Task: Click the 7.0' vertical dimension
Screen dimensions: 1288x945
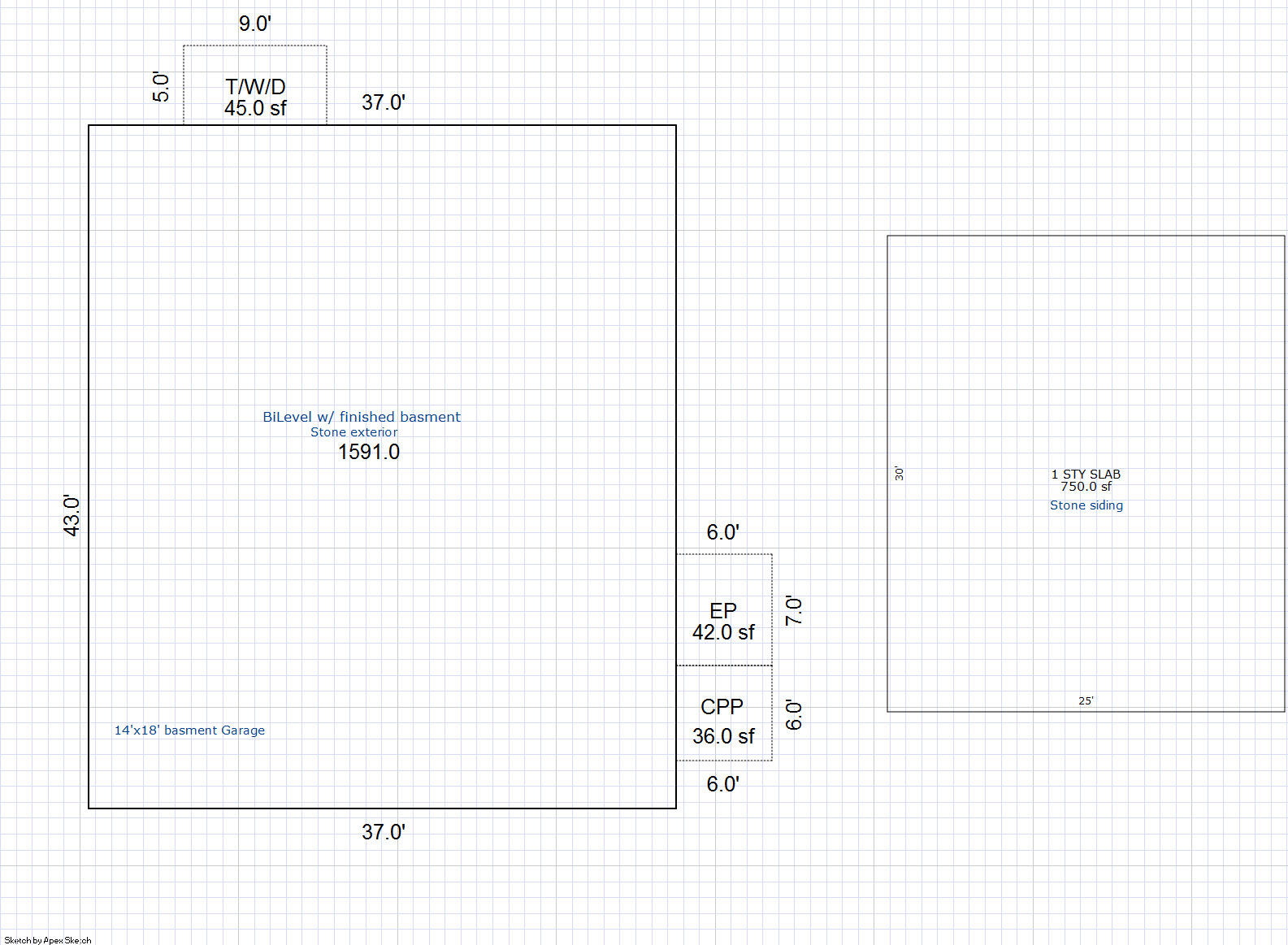Action: coord(794,609)
